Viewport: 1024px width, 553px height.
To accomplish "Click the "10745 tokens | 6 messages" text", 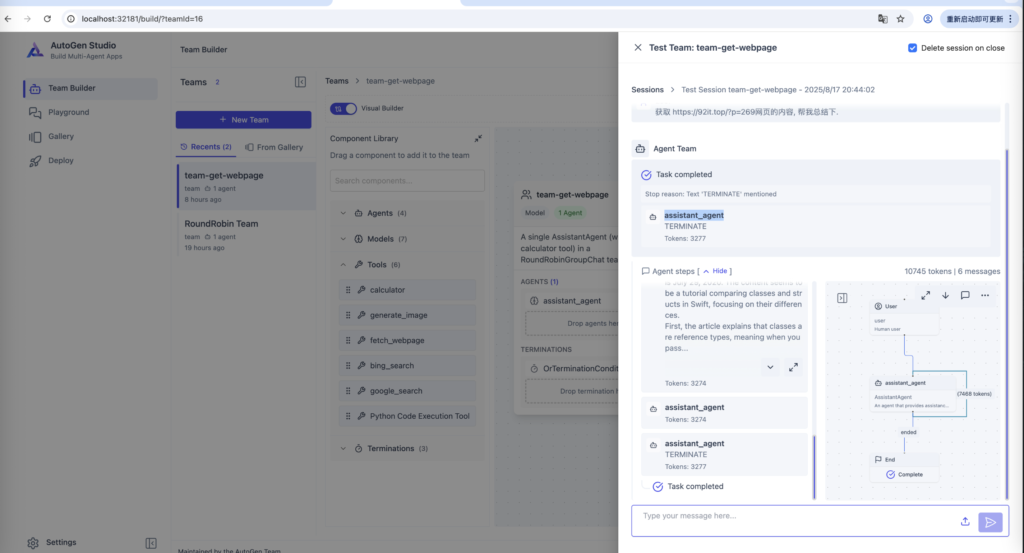I will tap(952, 271).
